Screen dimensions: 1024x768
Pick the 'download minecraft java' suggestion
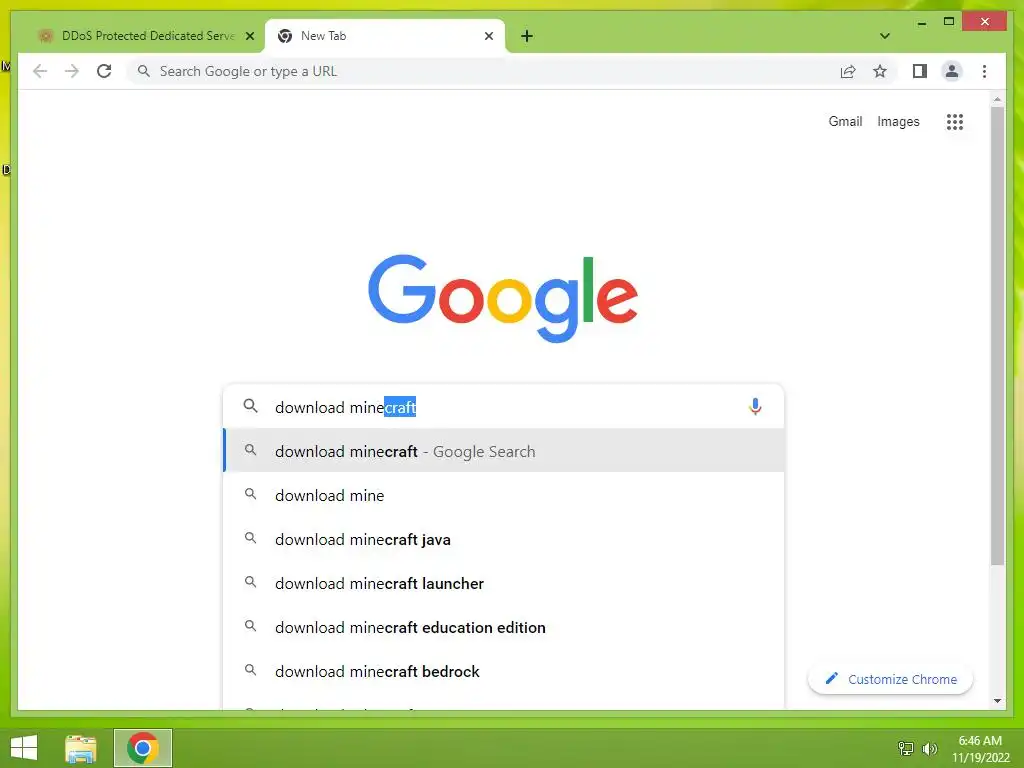(x=504, y=539)
